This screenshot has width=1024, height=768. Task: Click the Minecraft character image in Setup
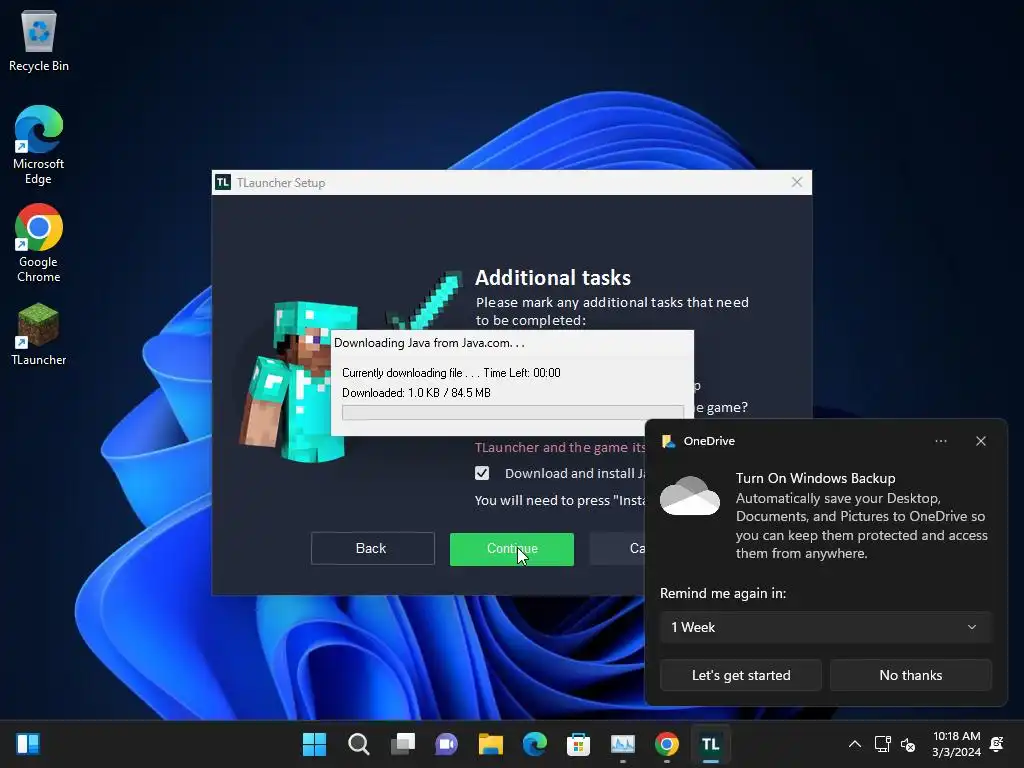(x=298, y=381)
